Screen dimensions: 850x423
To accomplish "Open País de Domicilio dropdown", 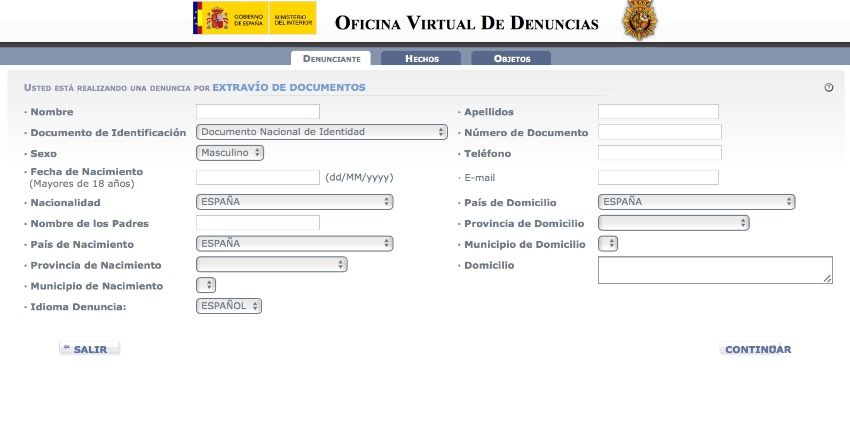I will click(696, 202).
